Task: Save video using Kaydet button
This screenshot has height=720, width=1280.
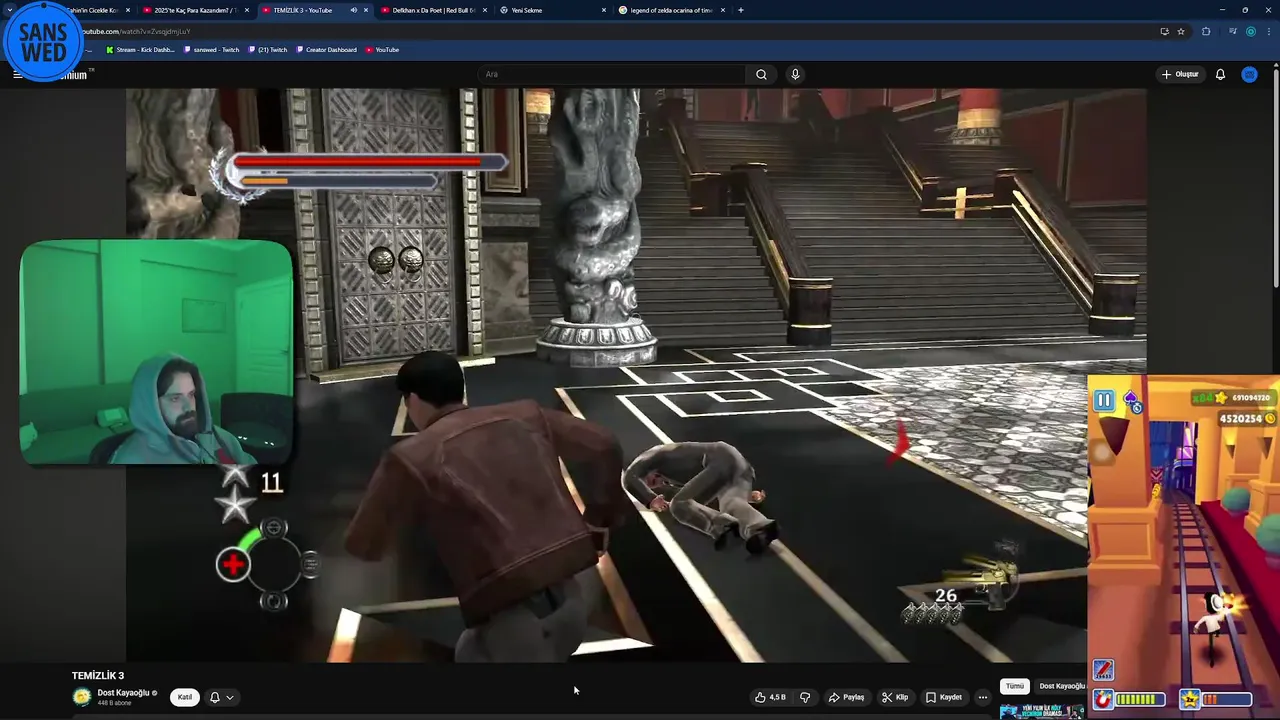Action: point(944,697)
